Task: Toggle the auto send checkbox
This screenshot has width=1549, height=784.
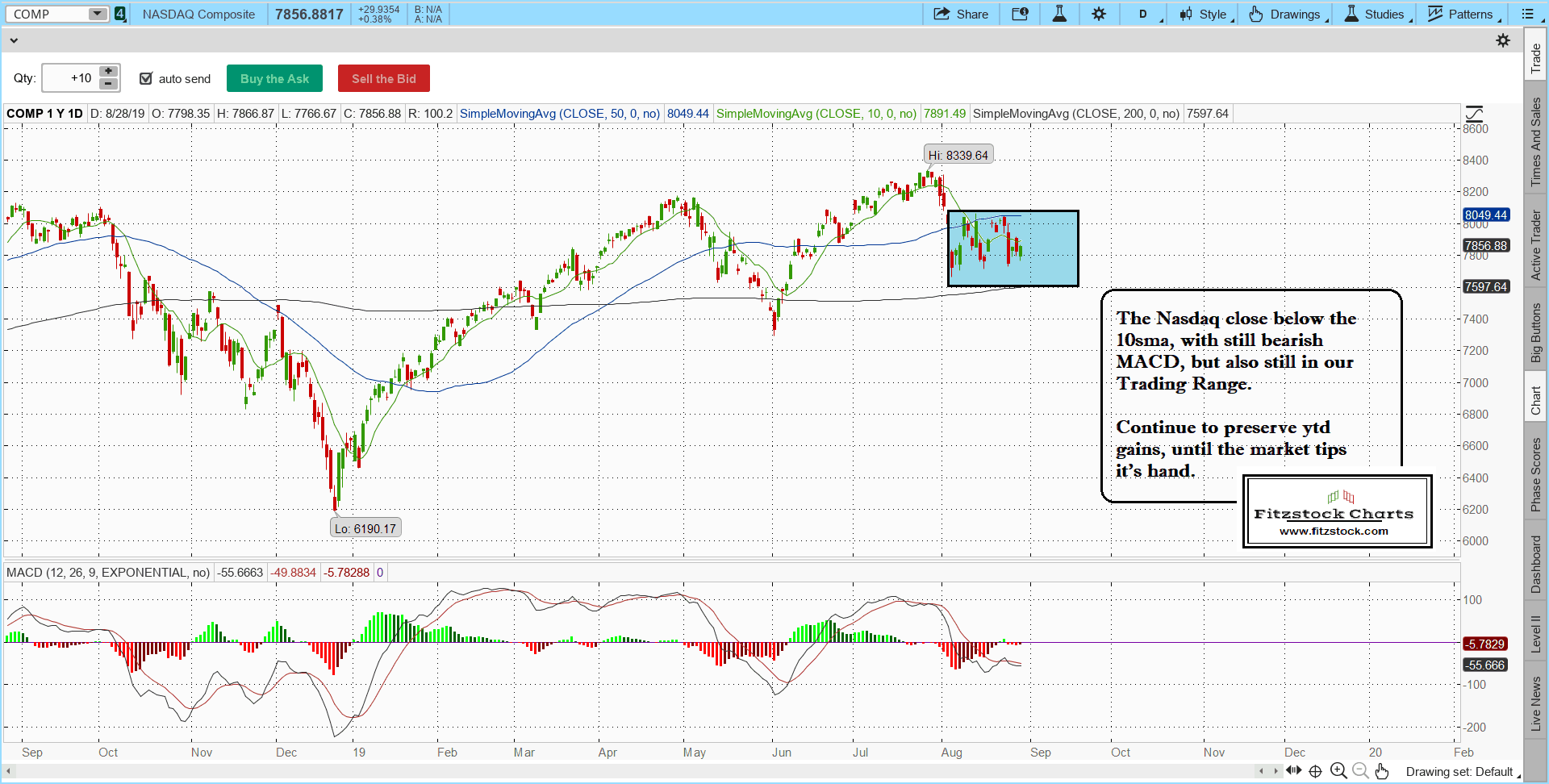Action: (x=146, y=78)
